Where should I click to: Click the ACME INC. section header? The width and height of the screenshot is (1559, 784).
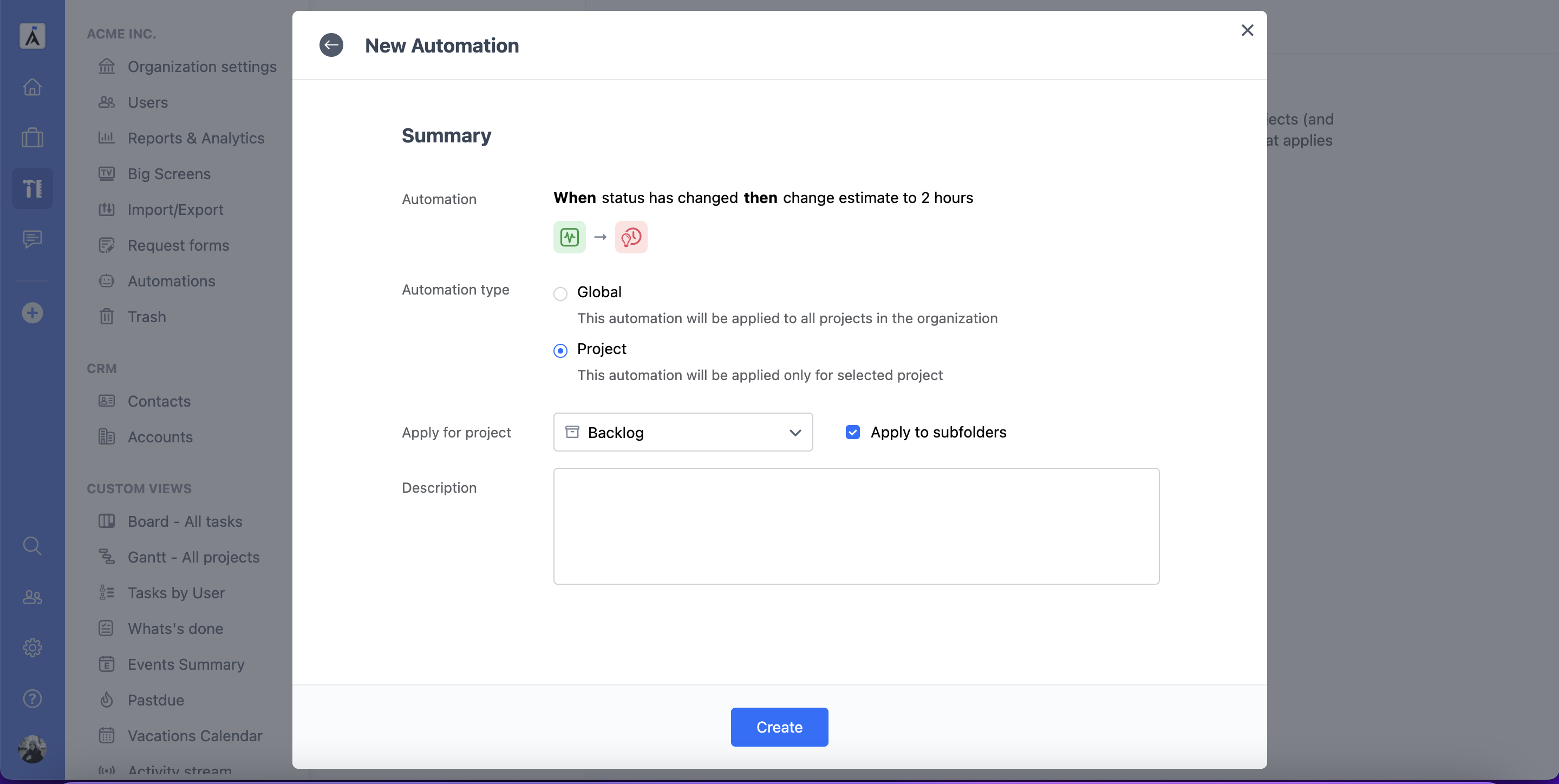click(121, 34)
